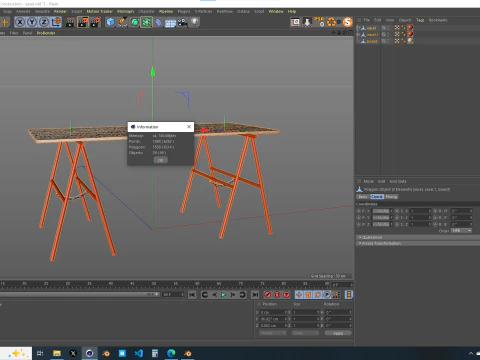Select the second polygon object in Object Manager
Screen dimensions: 480x360
pyautogui.click(x=372, y=34)
